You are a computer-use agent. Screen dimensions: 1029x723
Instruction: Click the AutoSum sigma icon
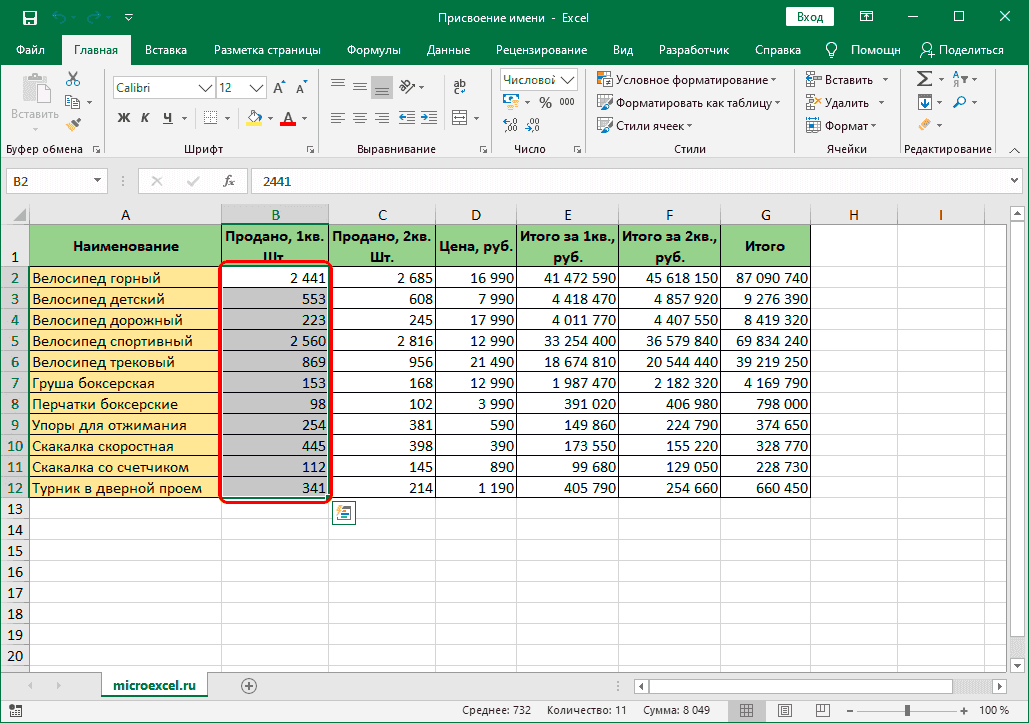point(924,79)
